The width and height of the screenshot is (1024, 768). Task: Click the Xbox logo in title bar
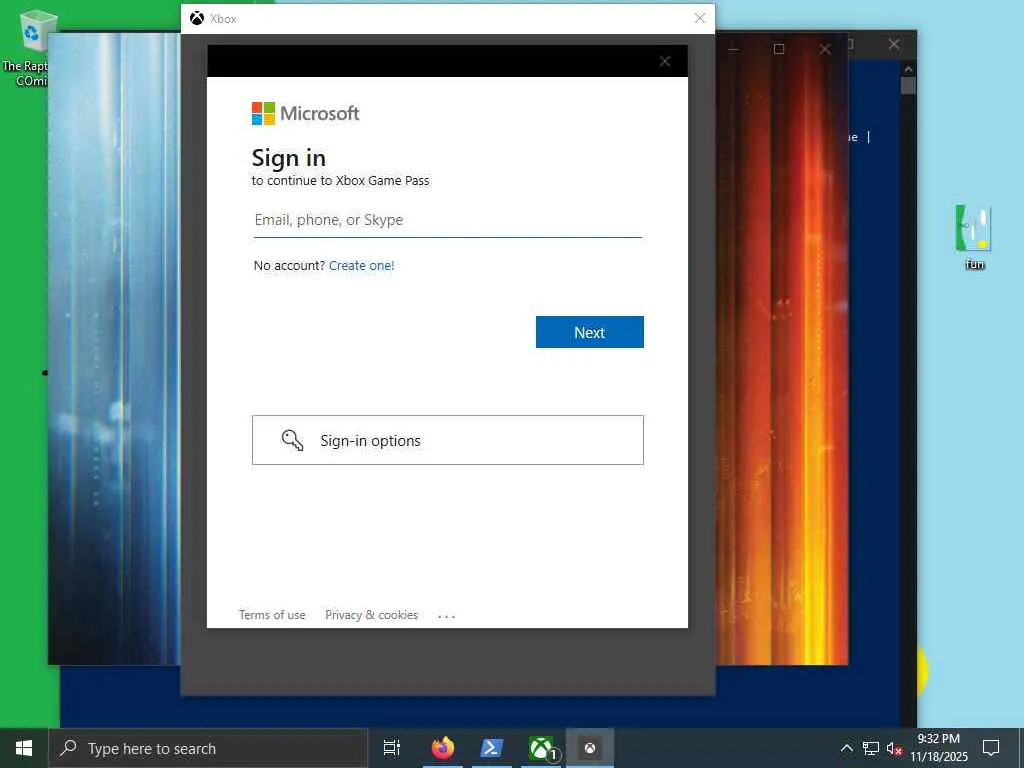(x=197, y=18)
